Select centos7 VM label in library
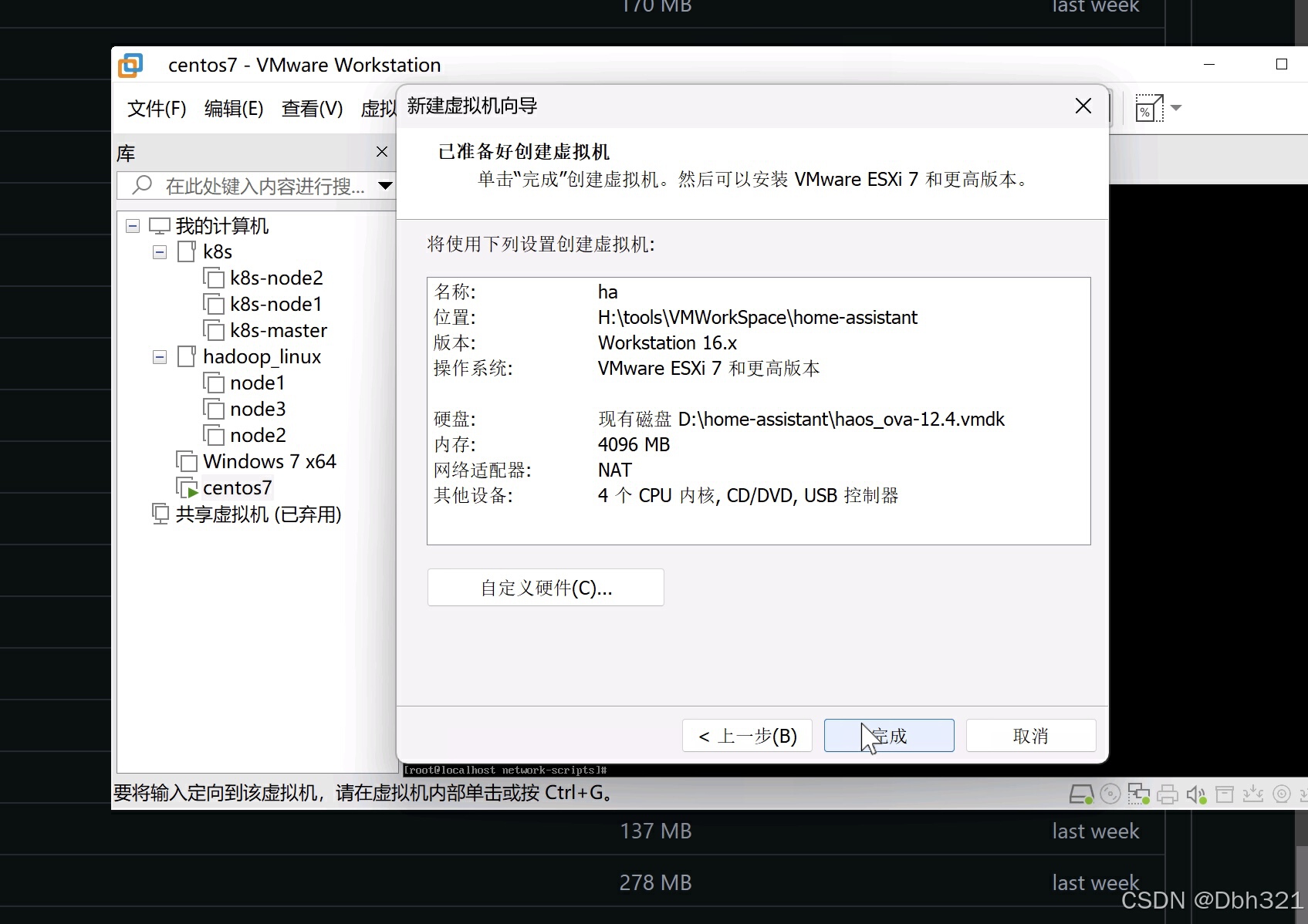The height and width of the screenshot is (924, 1308). click(237, 487)
